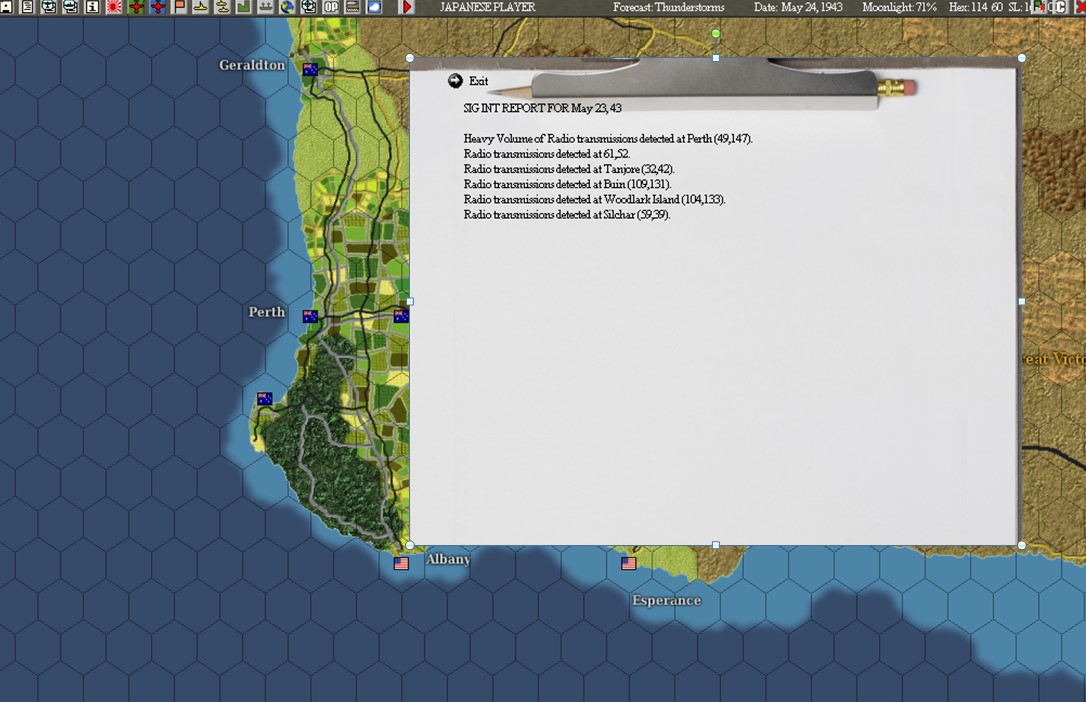Image resolution: width=1086 pixels, height=702 pixels.
Task: Select the rising sun Japanese flag icon
Action: pyautogui.click(x=113, y=7)
